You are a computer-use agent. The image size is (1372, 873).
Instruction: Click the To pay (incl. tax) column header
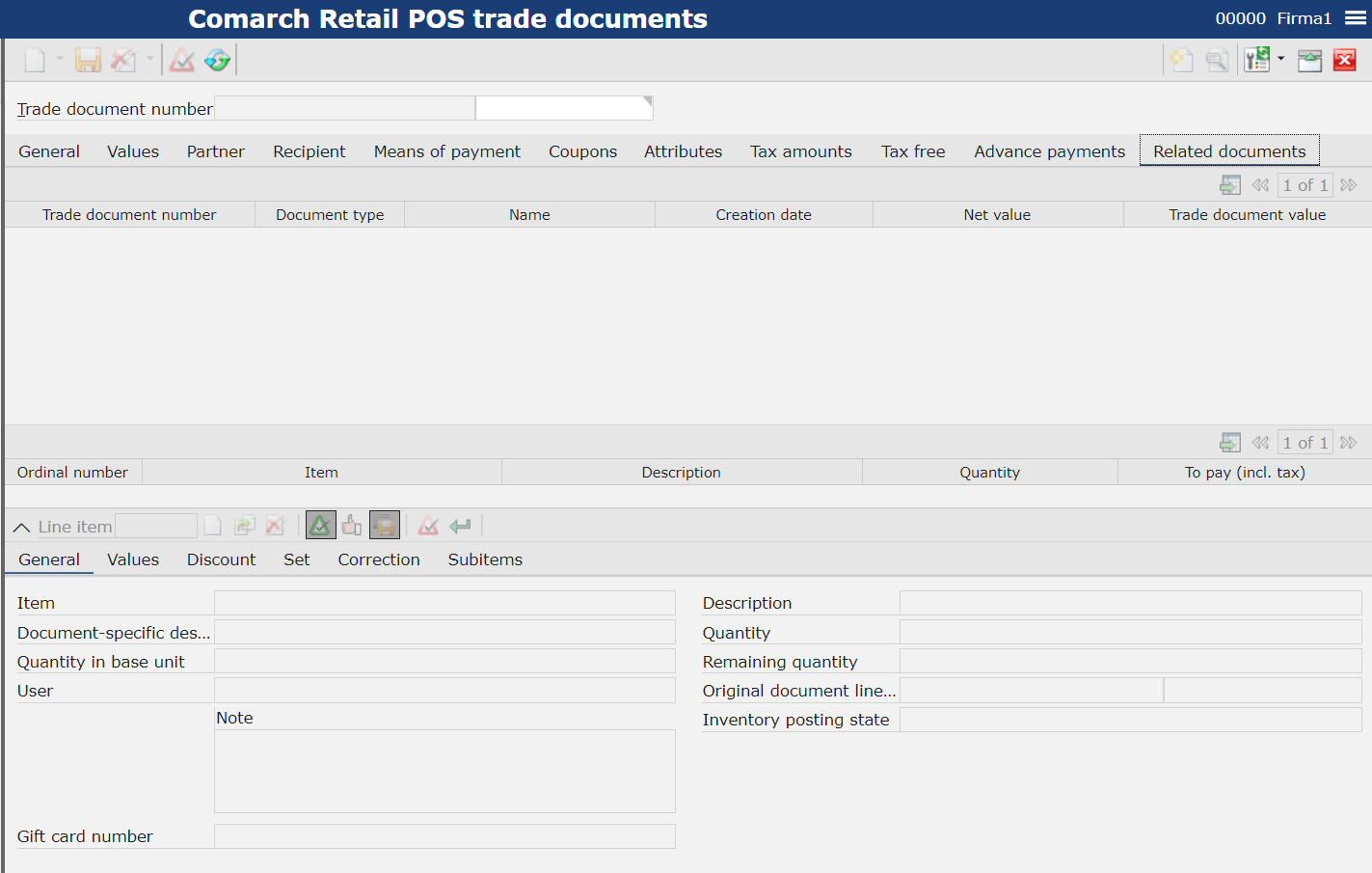(x=1245, y=472)
